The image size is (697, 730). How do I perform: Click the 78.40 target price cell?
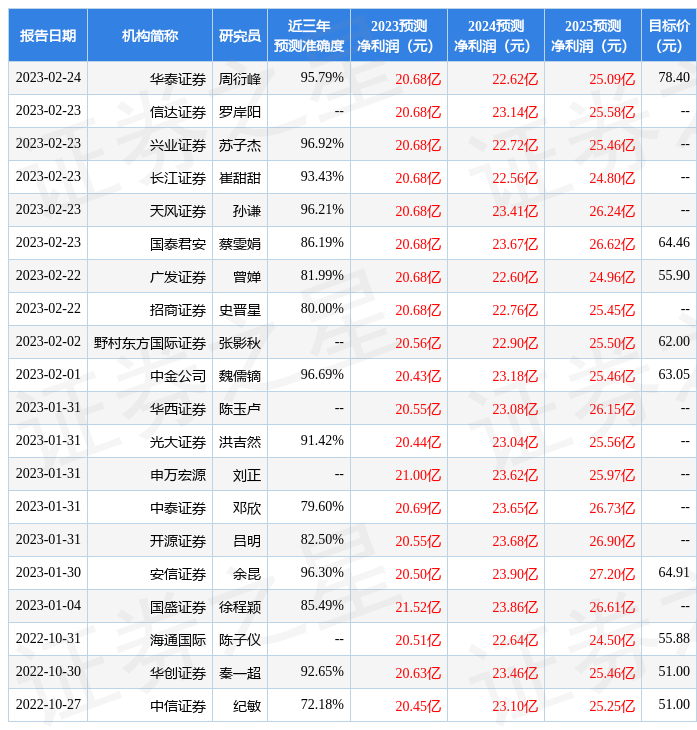tap(673, 78)
